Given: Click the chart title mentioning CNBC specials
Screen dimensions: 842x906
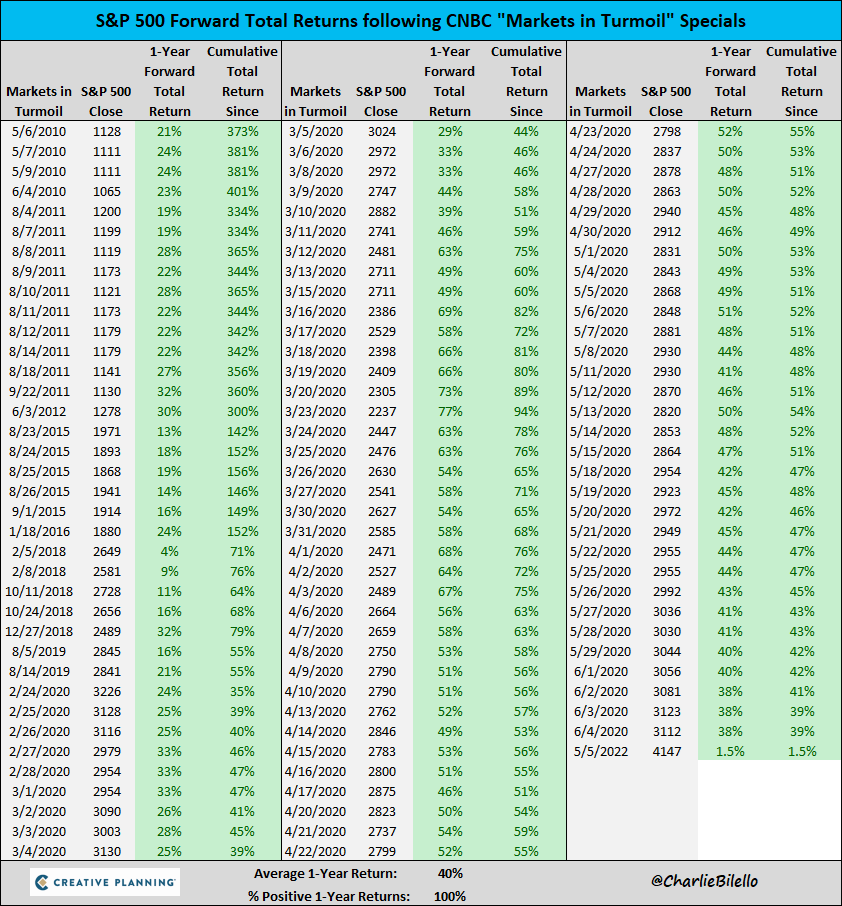Looking at the screenshot, I should pos(421,20).
